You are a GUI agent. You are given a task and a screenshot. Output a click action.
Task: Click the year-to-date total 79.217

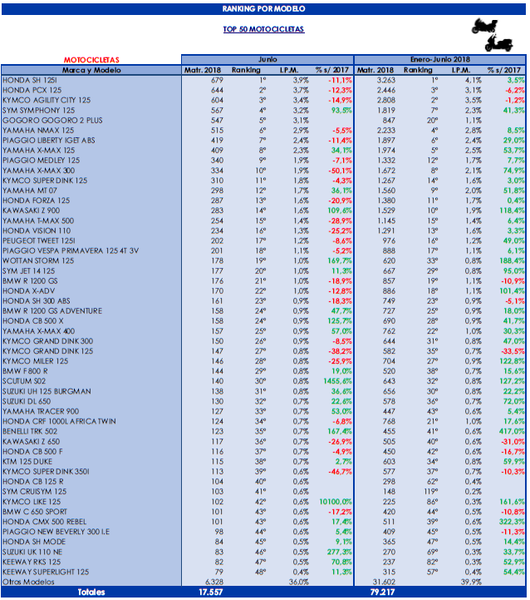point(383,592)
